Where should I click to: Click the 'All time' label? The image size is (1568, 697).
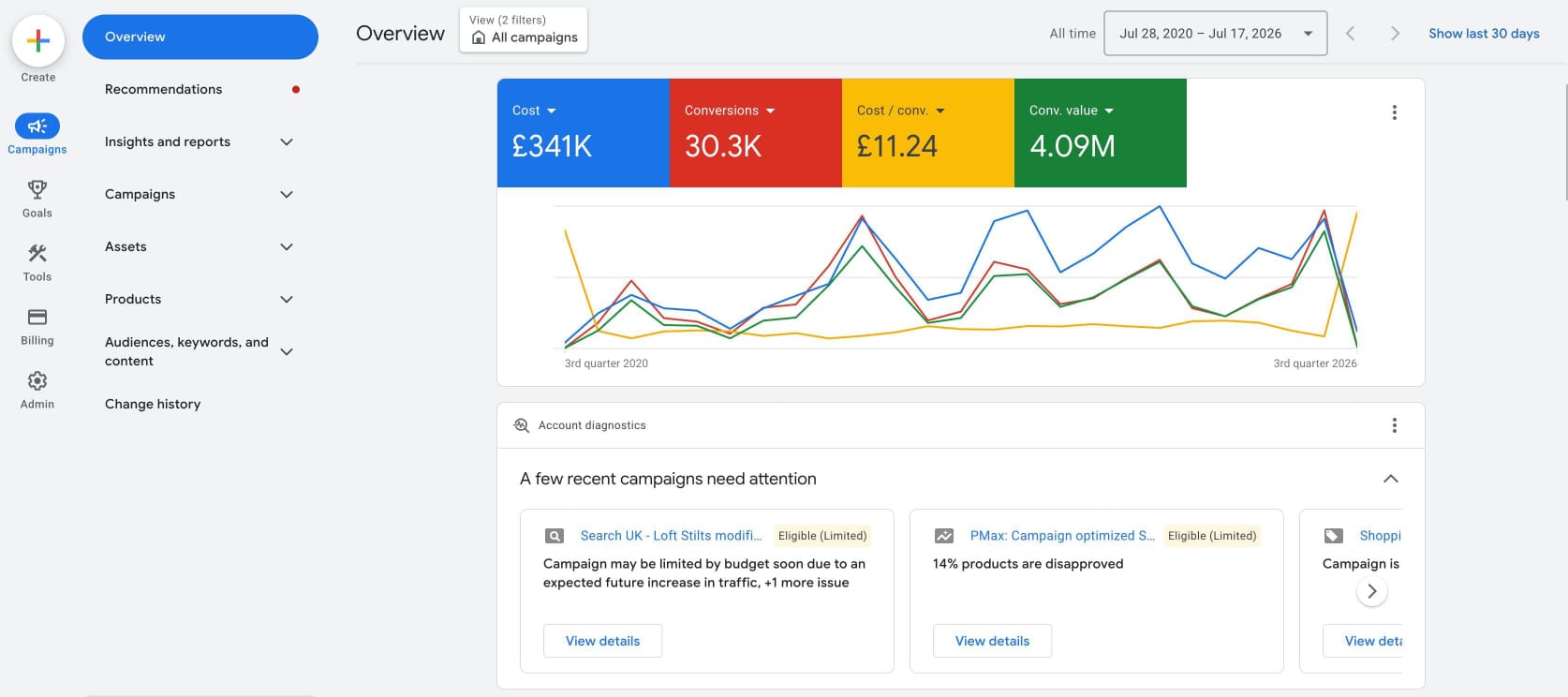pyautogui.click(x=1072, y=34)
